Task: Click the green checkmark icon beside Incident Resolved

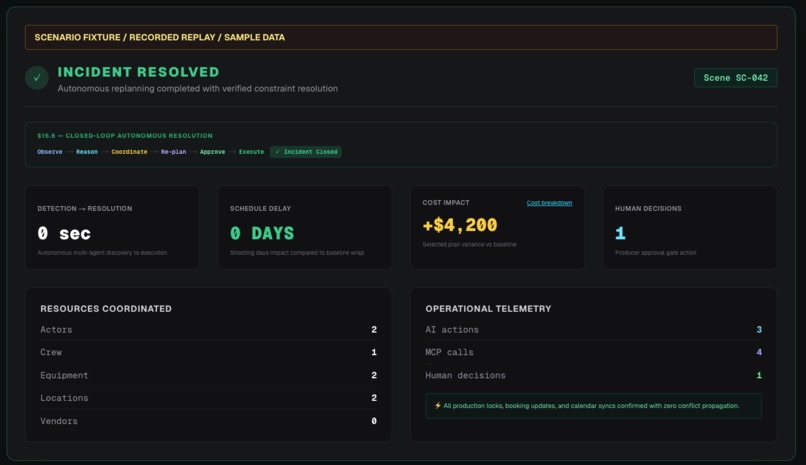Action: tap(37, 78)
